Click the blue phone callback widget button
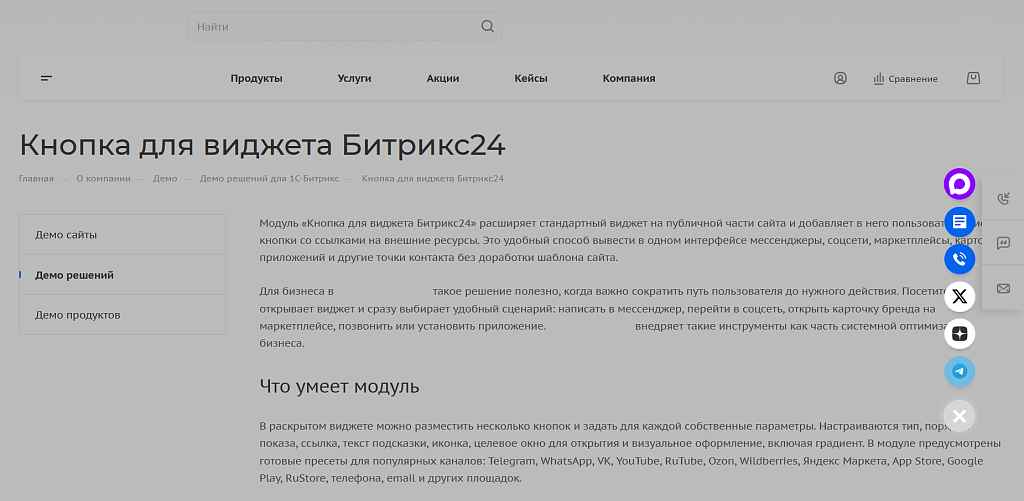 (x=959, y=259)
